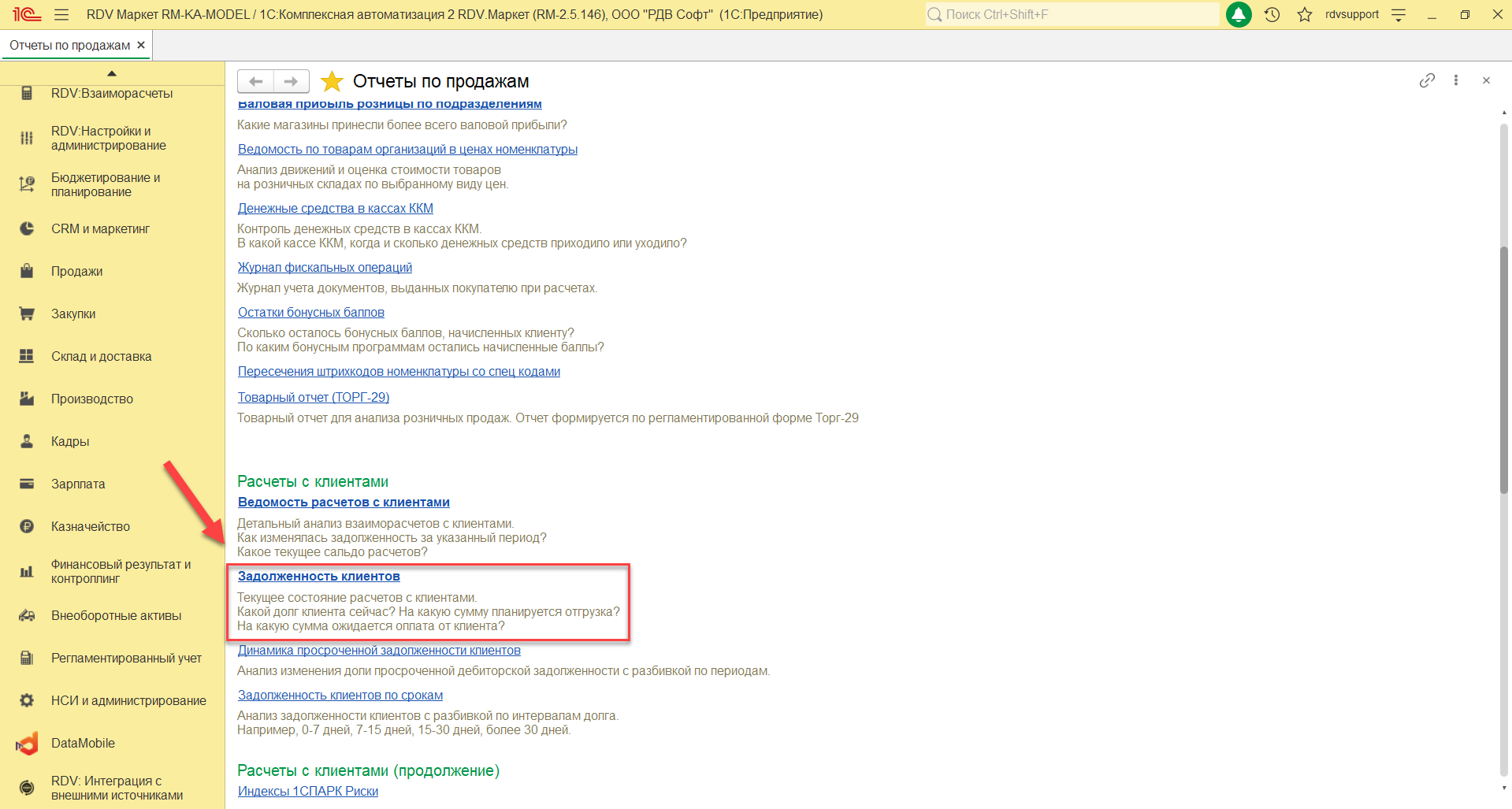Click the CRM и маркетинг pie icon
The height and width of the screenshot is (809, 1512).
point(27,228)
